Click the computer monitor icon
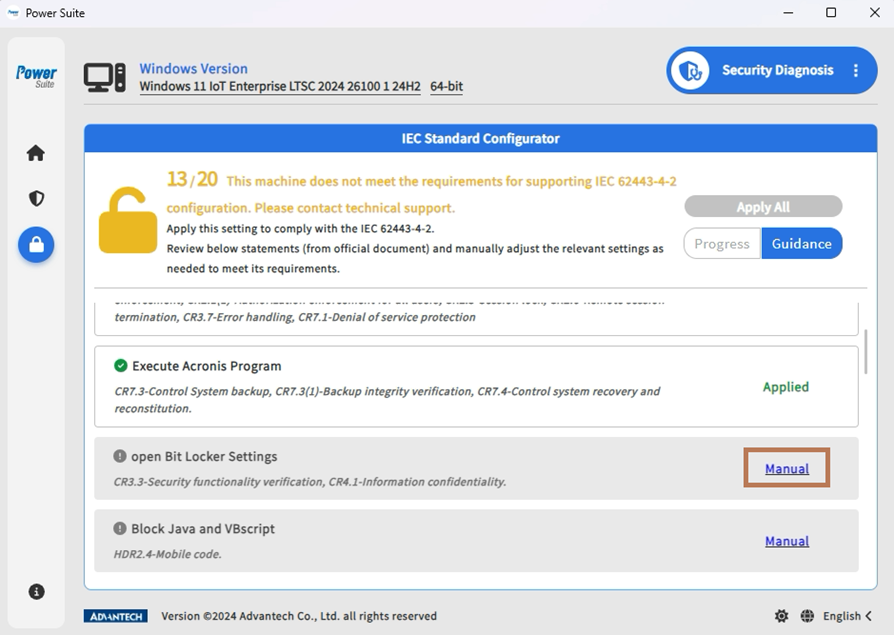Screen dimensions: 894x635 point(104,77)
